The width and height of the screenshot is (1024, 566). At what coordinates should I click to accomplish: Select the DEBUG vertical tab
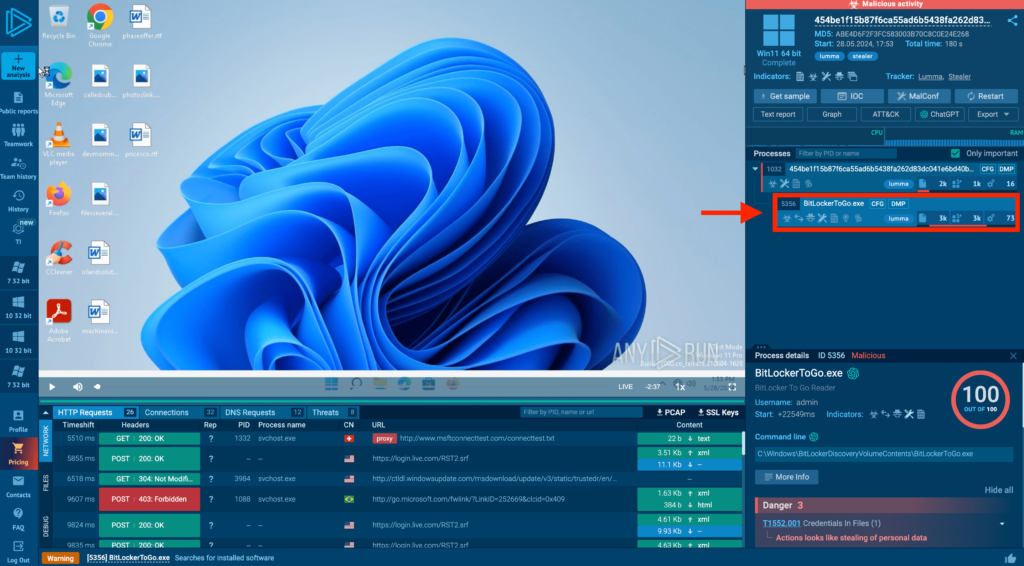pos(46,527)
